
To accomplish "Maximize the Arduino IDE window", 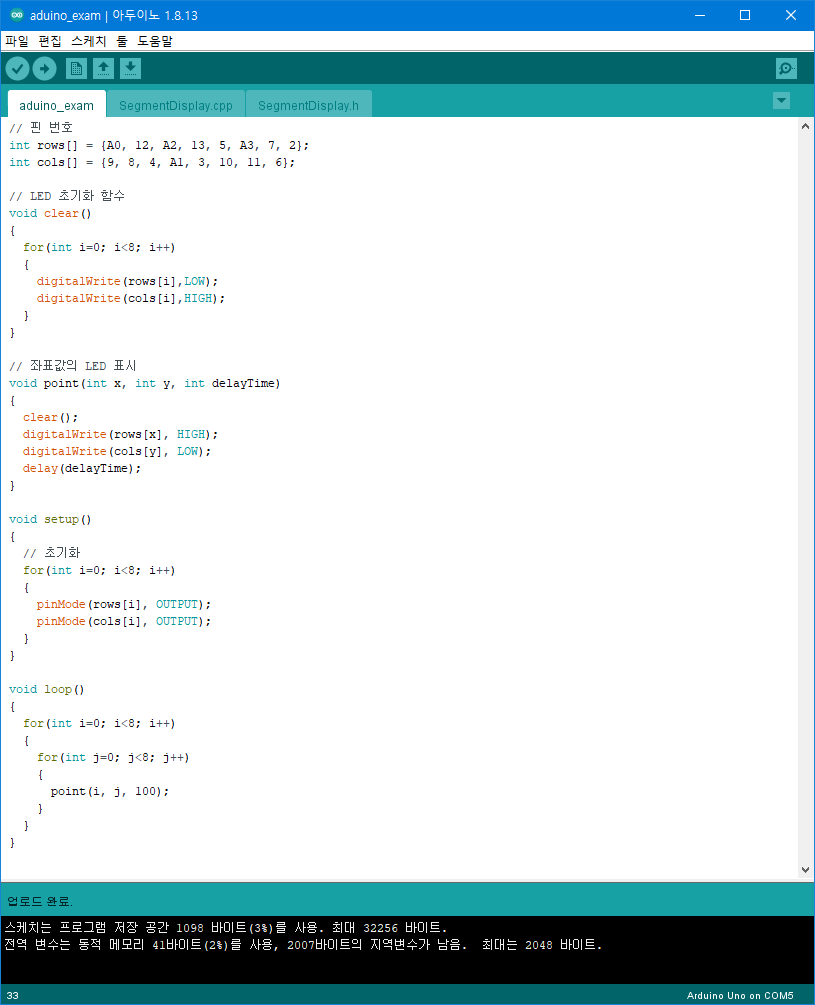I will (x=745, y=15).
